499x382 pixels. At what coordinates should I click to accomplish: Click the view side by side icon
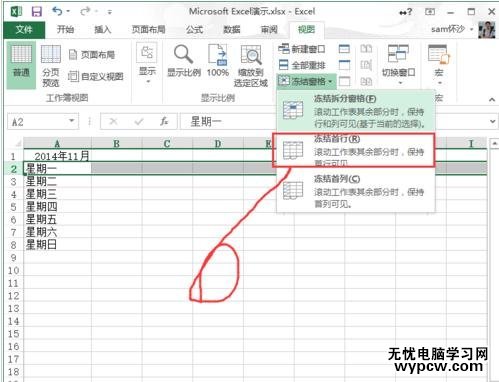coord(366,49)
